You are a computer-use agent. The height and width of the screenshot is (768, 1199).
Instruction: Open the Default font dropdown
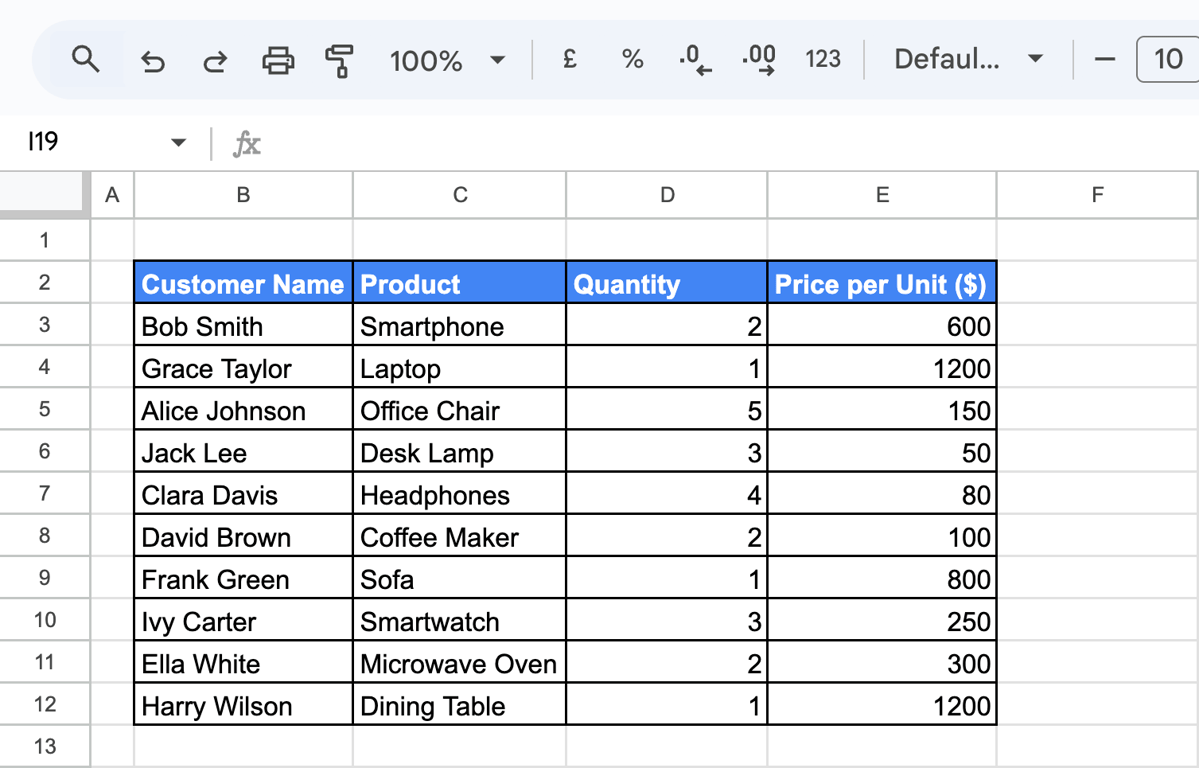point(968,59)
